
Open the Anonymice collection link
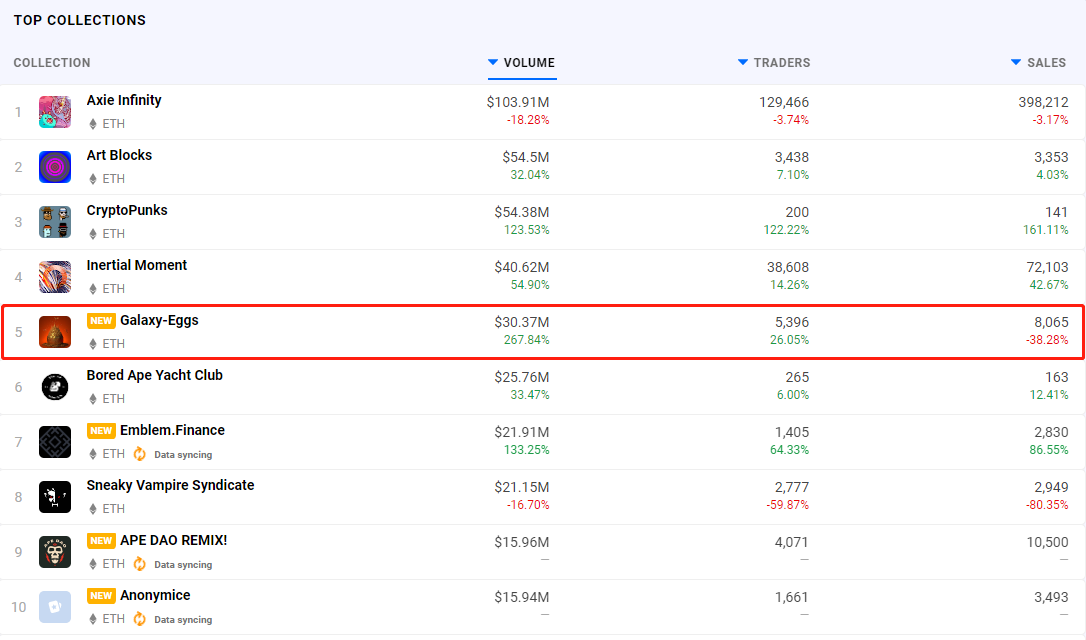pyautogui.click(x=155, y=596)
